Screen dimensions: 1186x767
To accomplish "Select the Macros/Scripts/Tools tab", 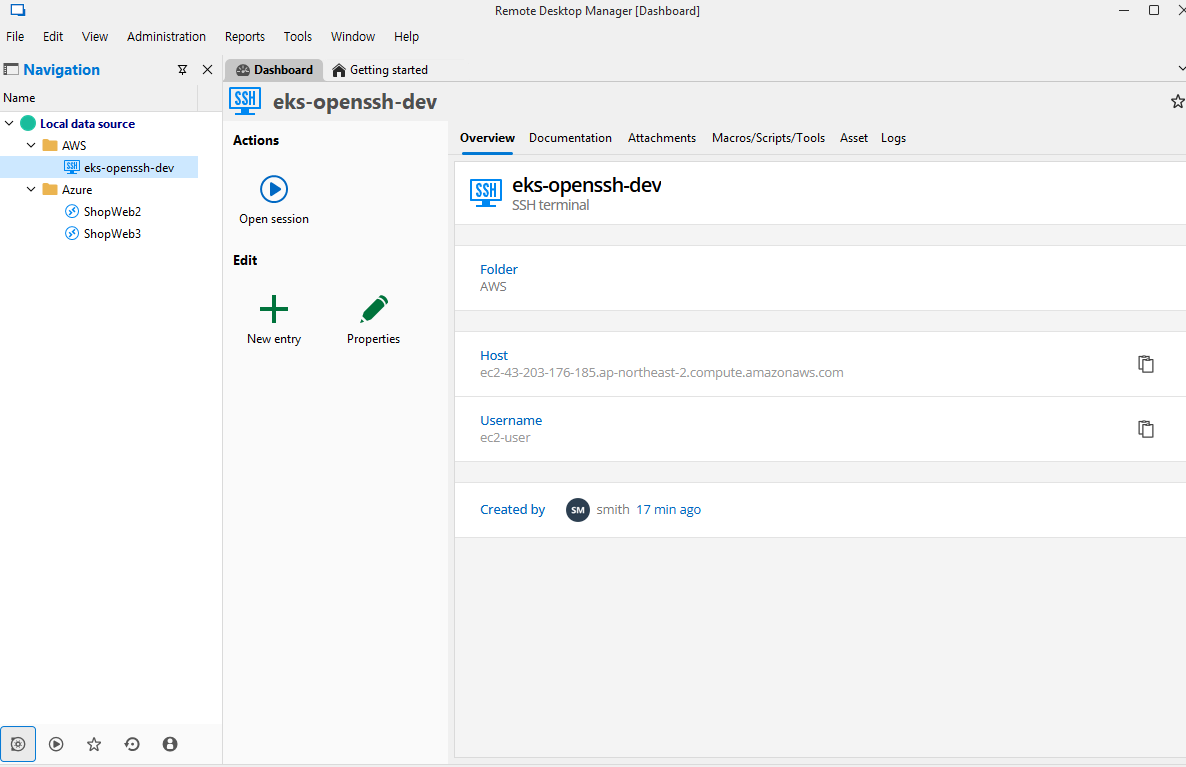I will click(768, 138).
